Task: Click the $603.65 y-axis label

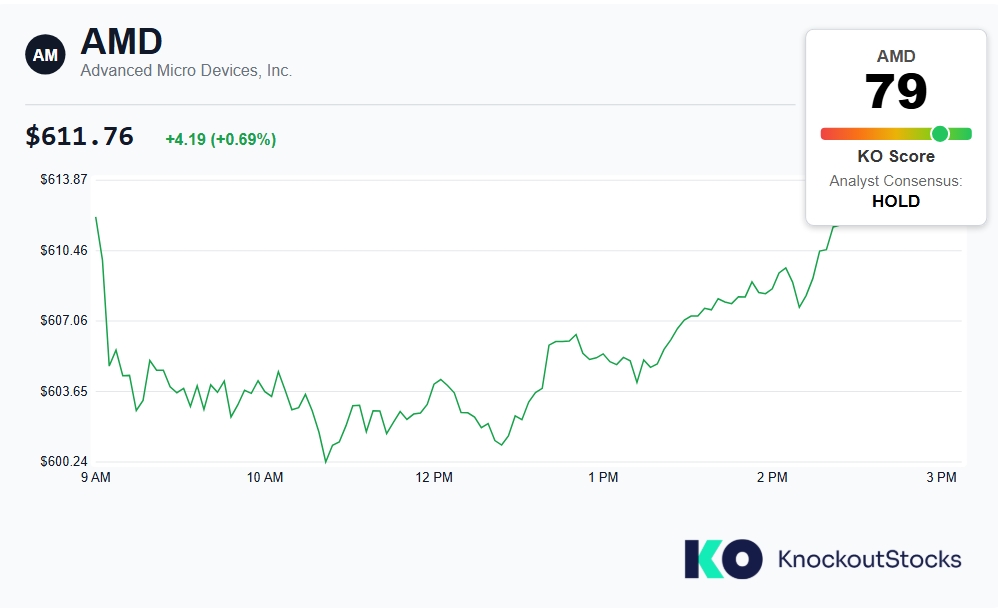Action: [x=64, y=391]
